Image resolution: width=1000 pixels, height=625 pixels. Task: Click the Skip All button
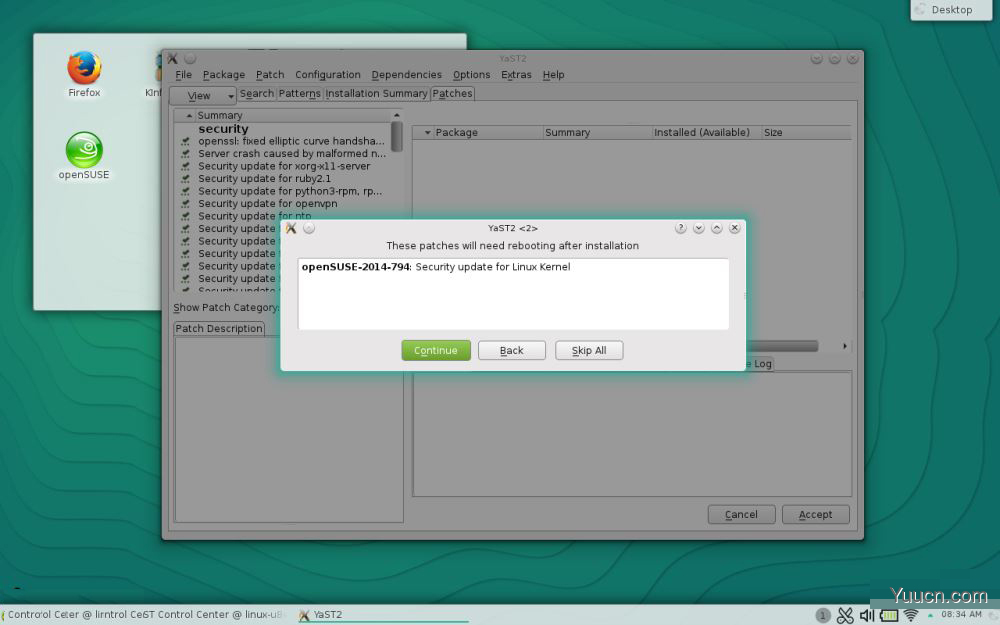589,350
